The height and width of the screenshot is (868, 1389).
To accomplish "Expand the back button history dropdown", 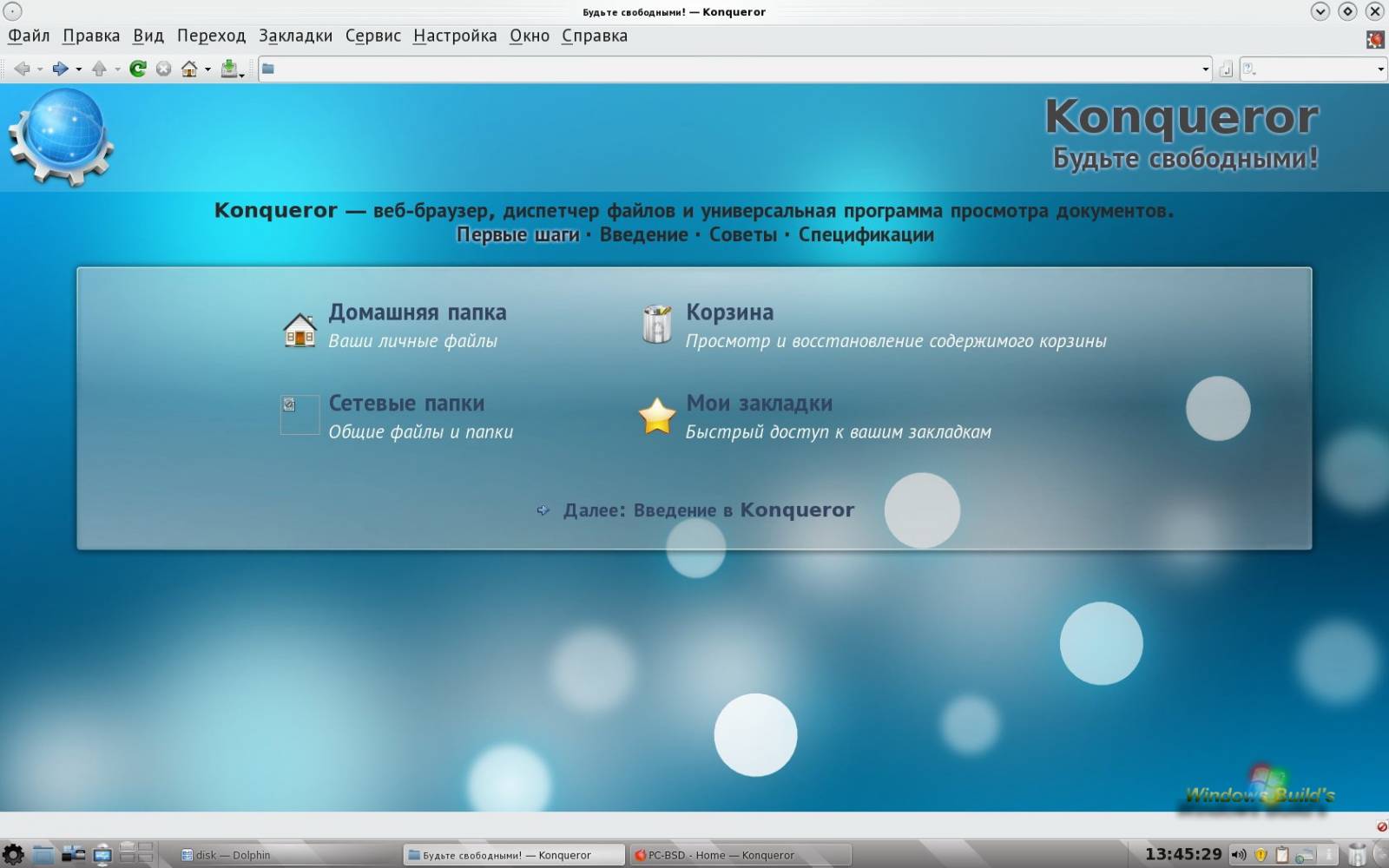I will pos(40,69).
